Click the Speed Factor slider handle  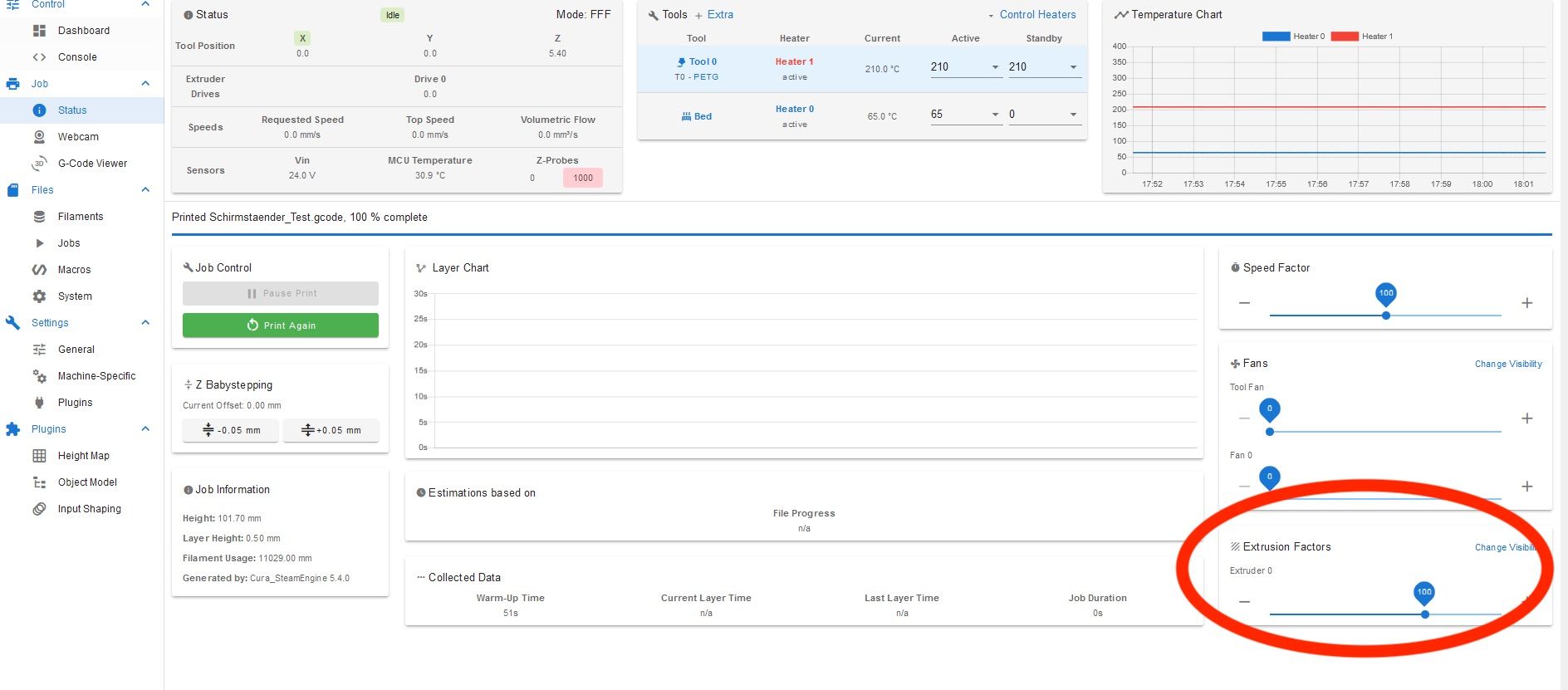[x=1386, y=316]
